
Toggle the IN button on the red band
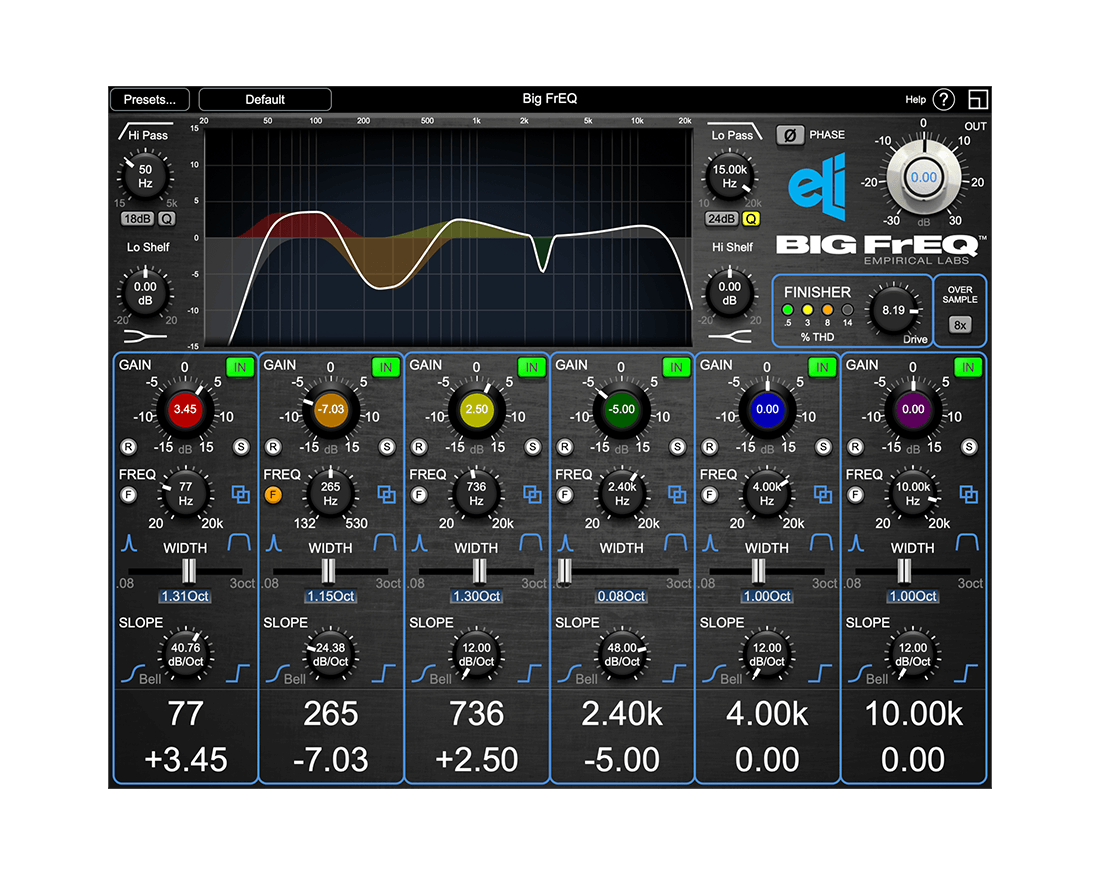[x=240, y=368]
